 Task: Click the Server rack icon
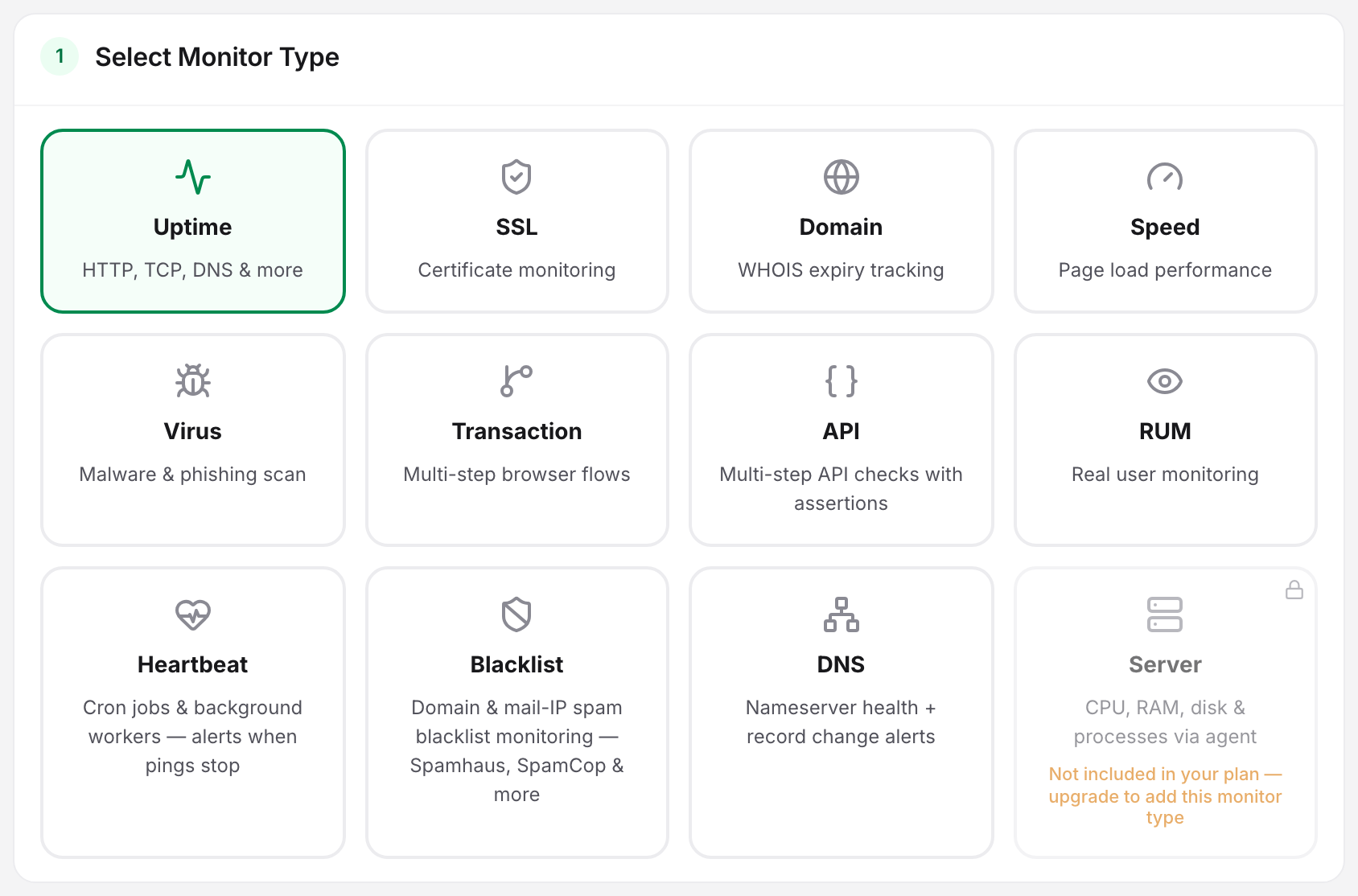point(1165,614)
